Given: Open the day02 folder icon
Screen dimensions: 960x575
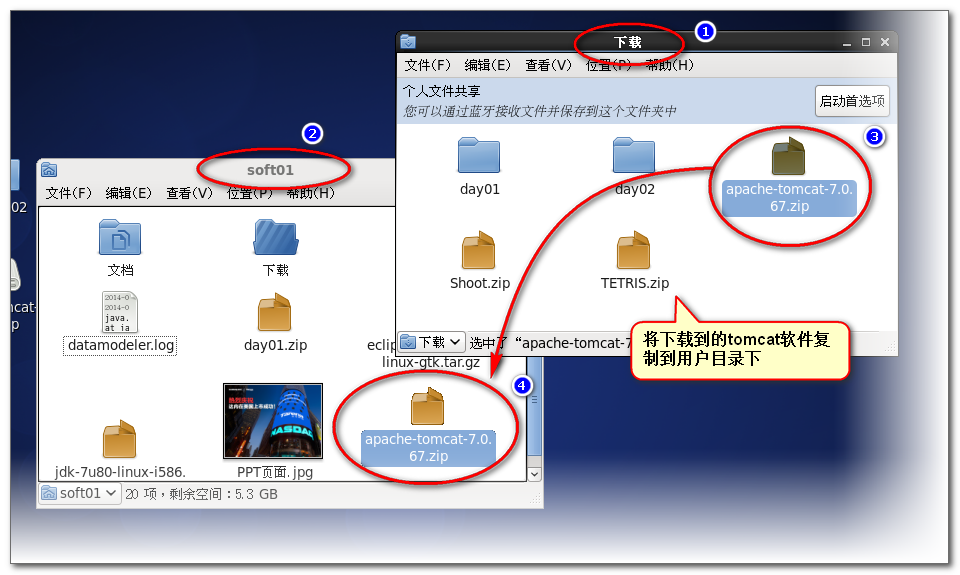Looking at the screenshot, I should [x=634, y=156].
